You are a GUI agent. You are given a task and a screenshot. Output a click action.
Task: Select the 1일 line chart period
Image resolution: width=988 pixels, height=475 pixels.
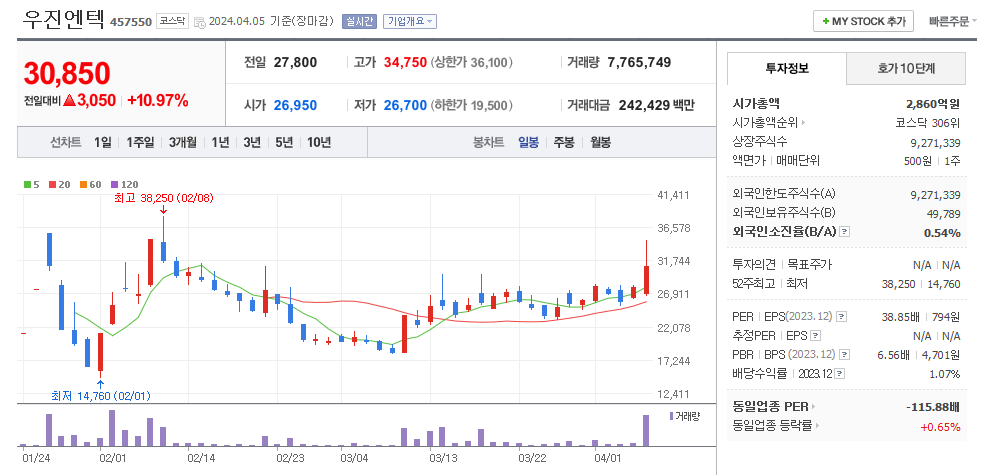(102, 142)
